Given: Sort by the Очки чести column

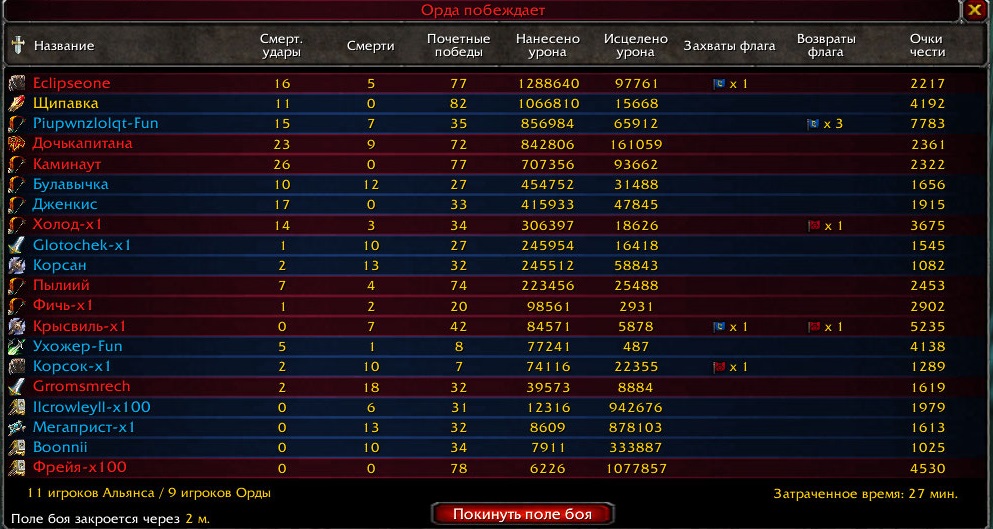Looking at the screenshot, I should [926, 46].
